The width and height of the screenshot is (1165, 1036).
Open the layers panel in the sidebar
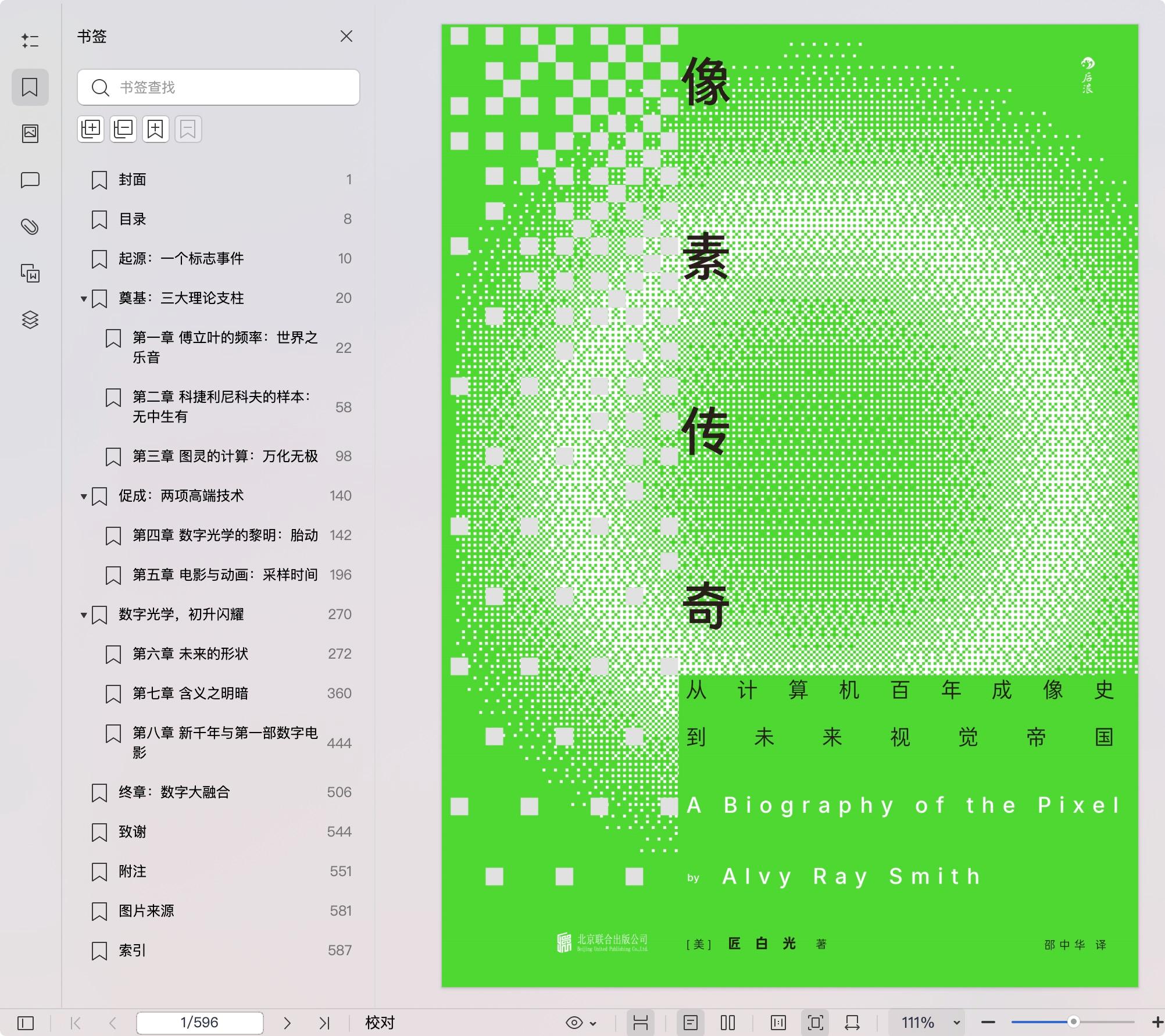pyautogui.click(x=30, y=319)
